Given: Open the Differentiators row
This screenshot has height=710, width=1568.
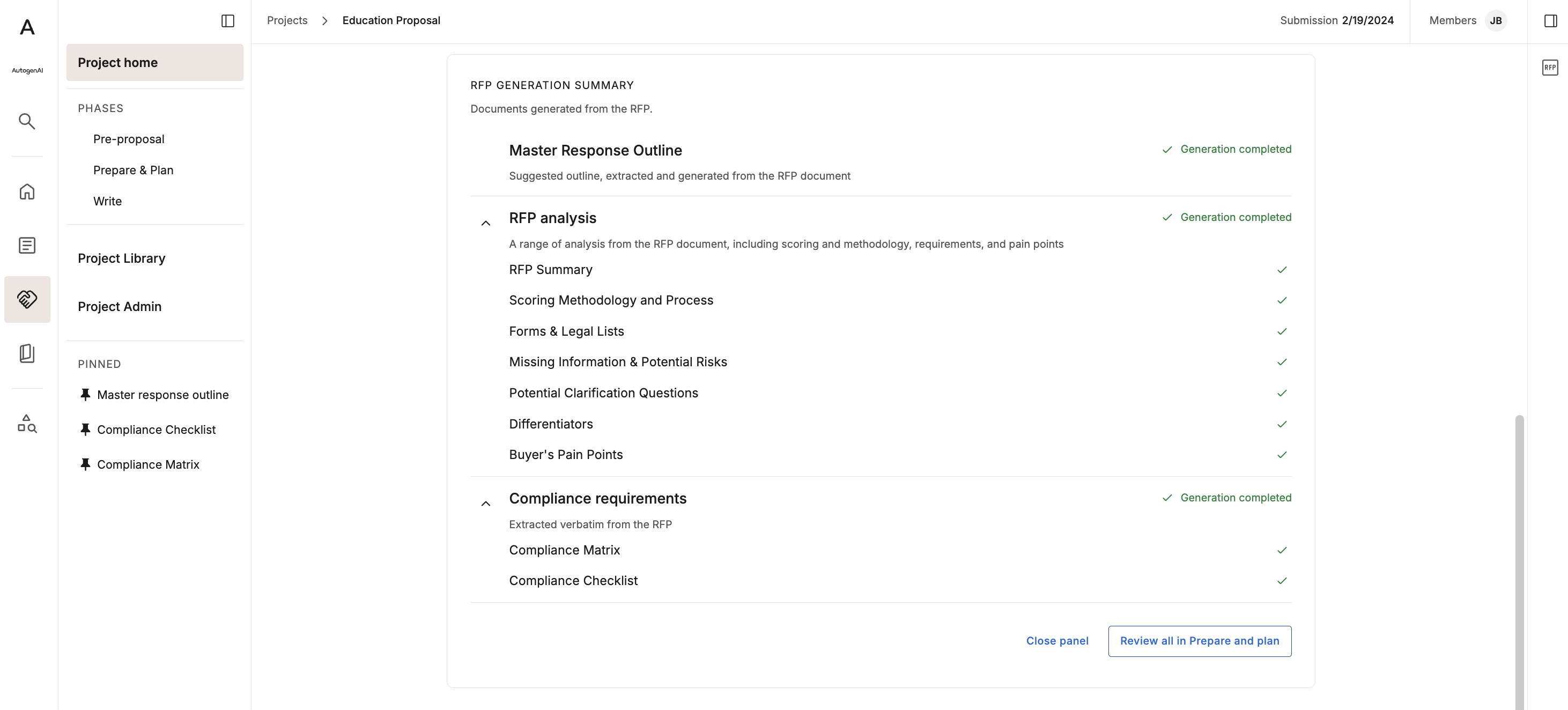Looking at the screenshot, I should point(900,423).
